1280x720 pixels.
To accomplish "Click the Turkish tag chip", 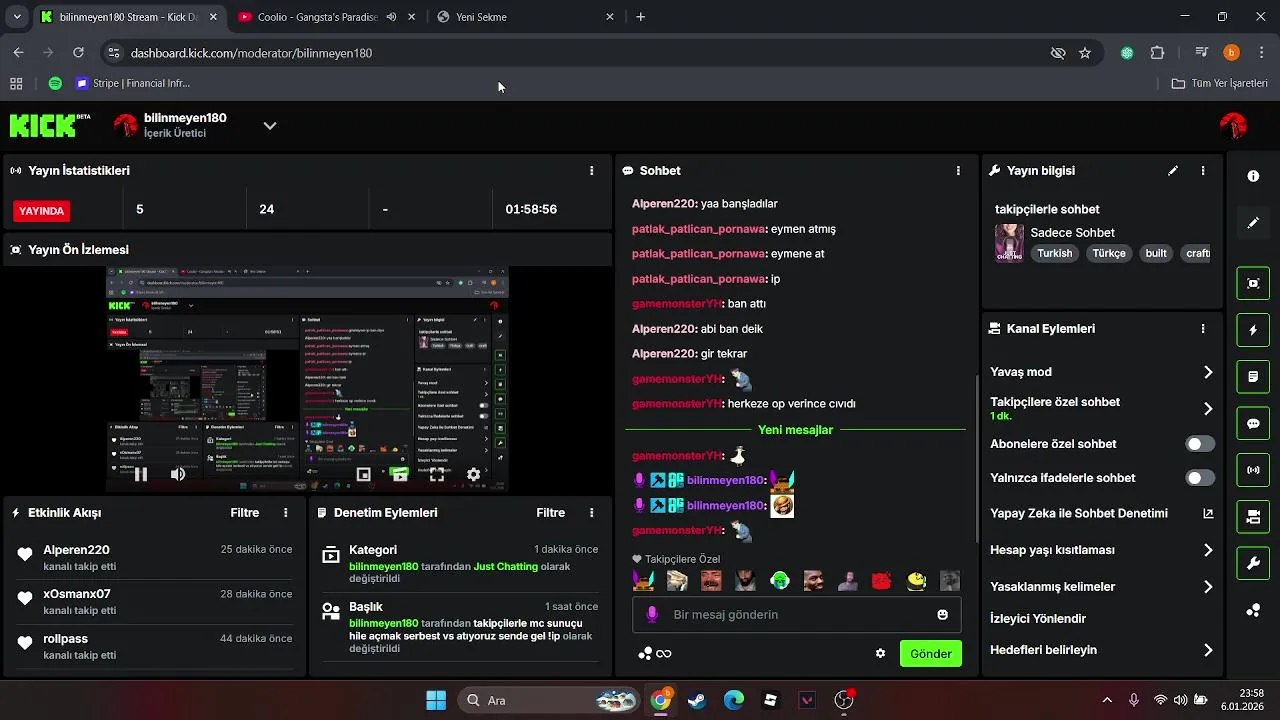I will [1054, 254].
